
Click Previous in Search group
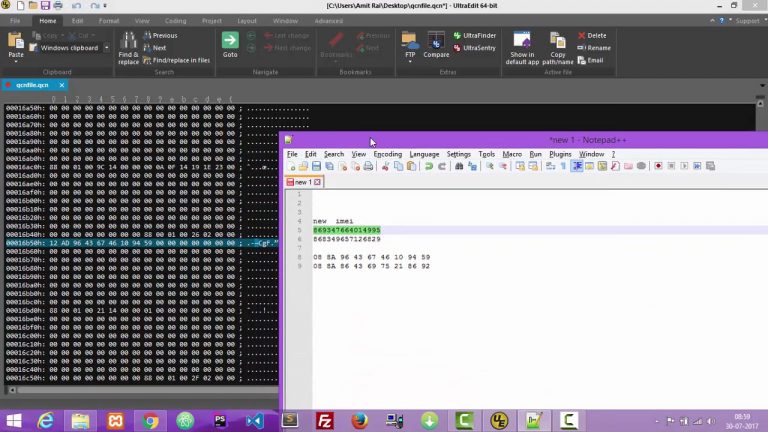(160, 36)
